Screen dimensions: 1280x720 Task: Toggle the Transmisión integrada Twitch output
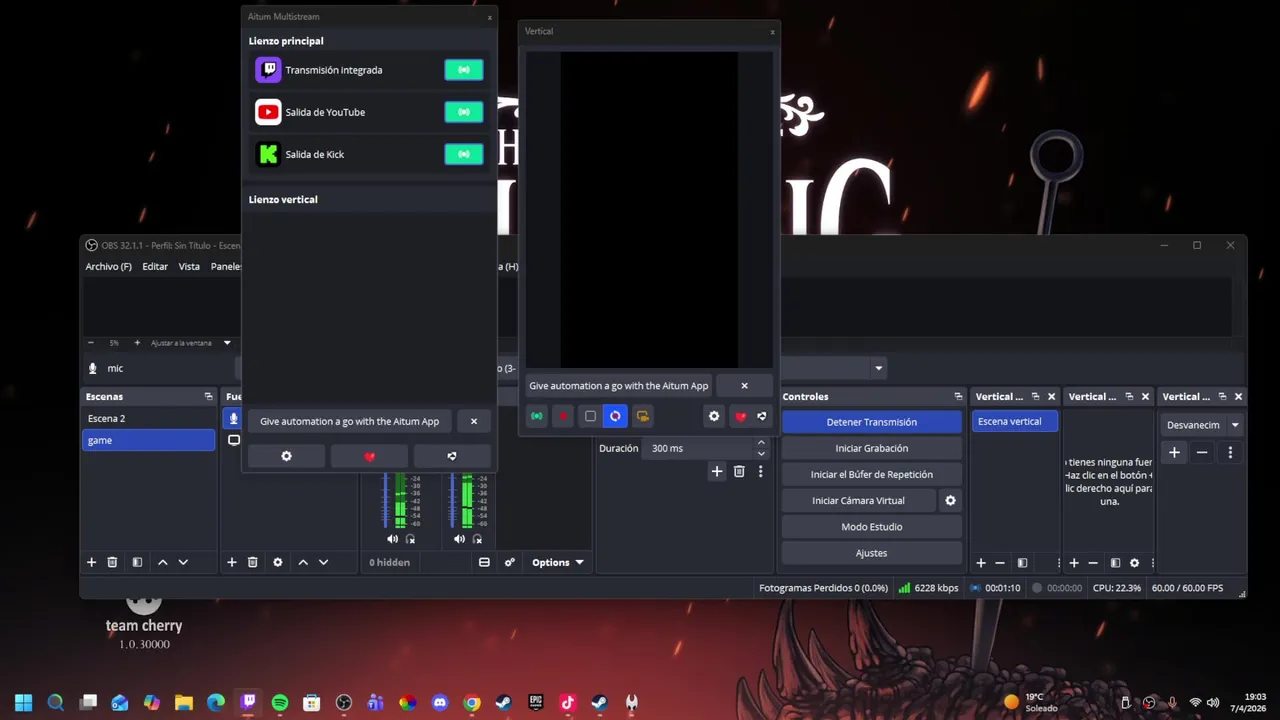point(463,70)
